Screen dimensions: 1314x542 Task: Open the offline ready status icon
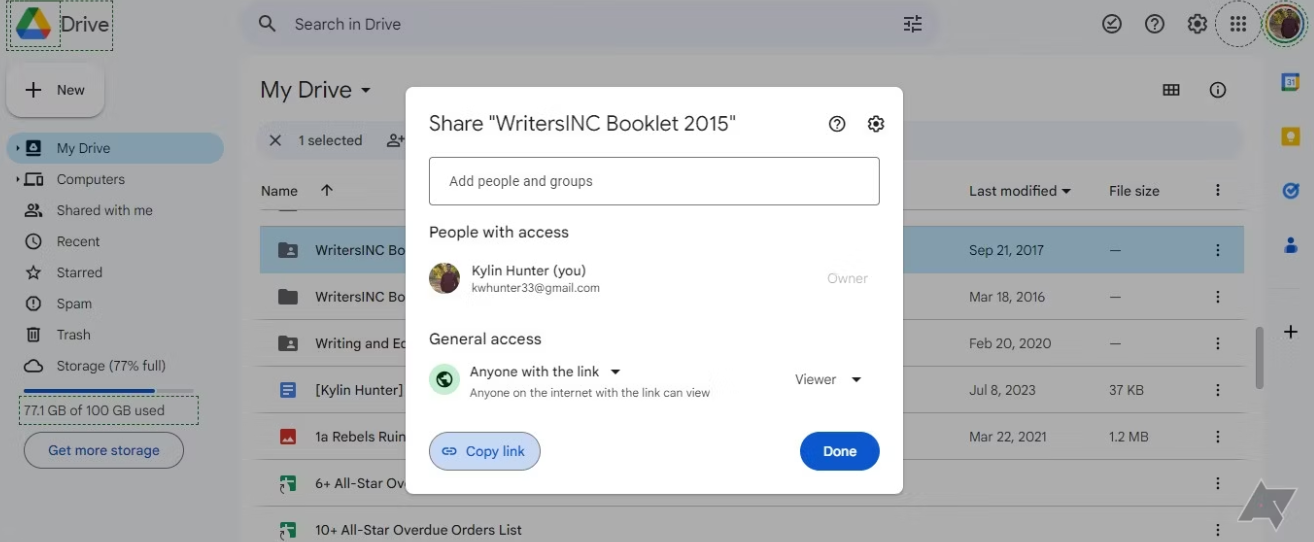coord(1112,24)
